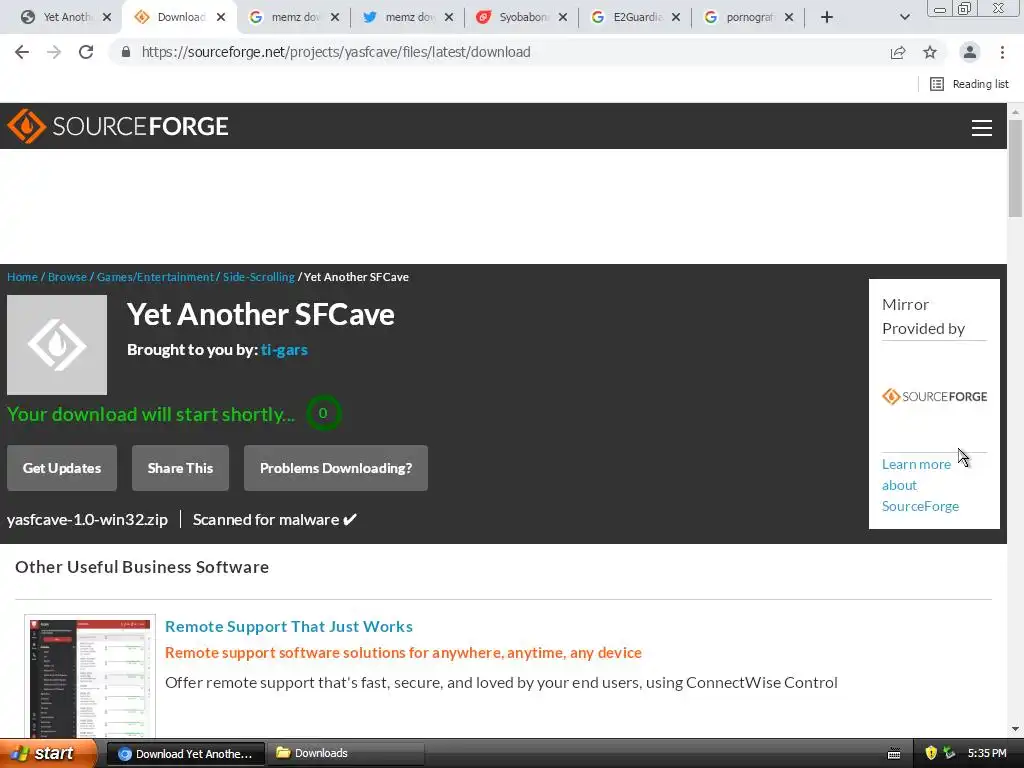Follow the Learn more about SourceForge link
Viewport: 1024px width, 768px height.
click(920, 485)
